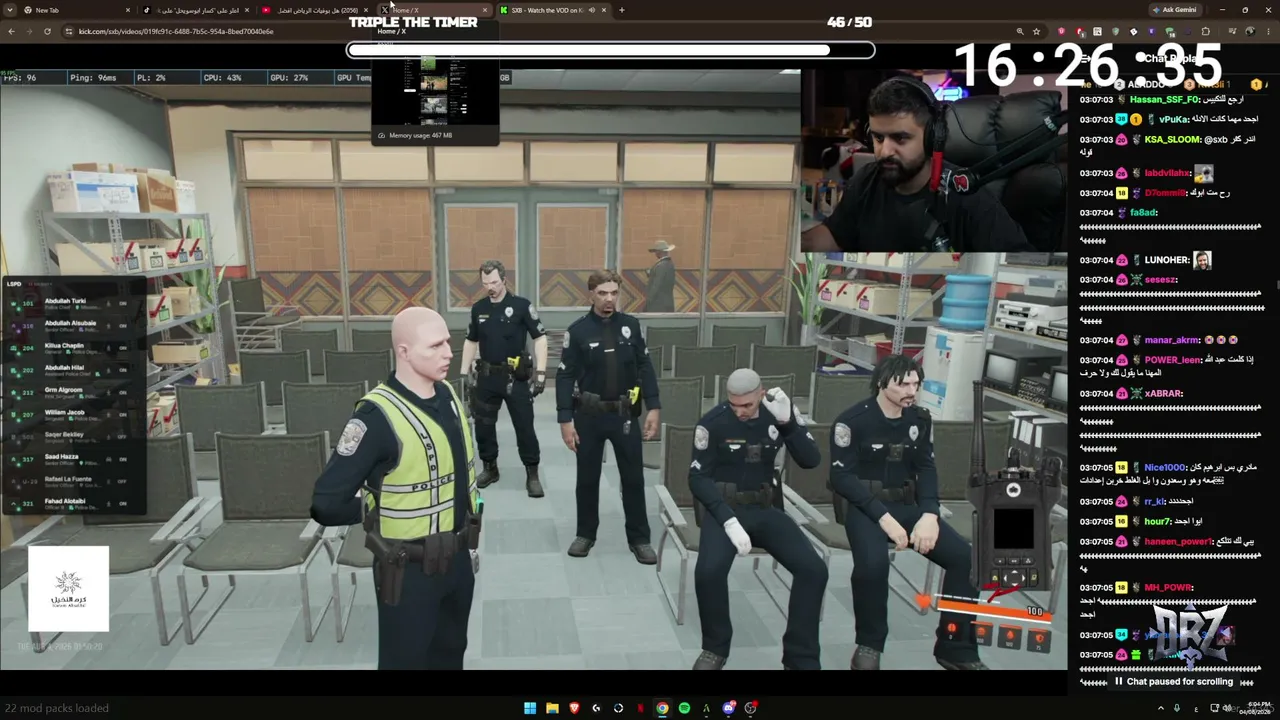Open LUNOHER's chat profile
1280x720 pixels.
[1167, 260]
